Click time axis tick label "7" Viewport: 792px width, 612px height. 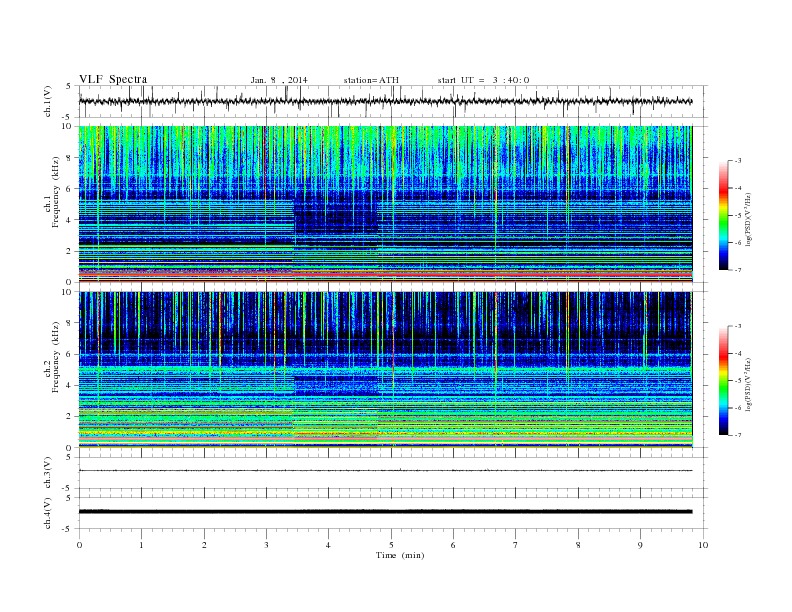click(x=516, y=545)
